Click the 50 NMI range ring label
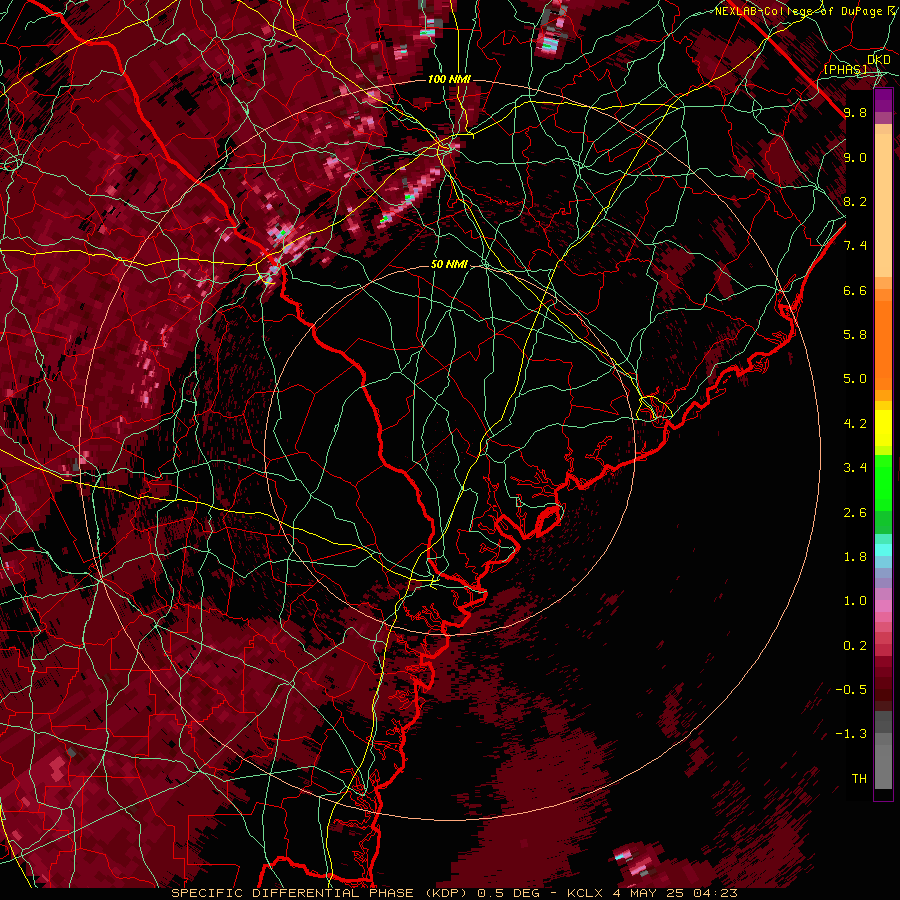This screenshot has width=900, height=900. point(449,265)
